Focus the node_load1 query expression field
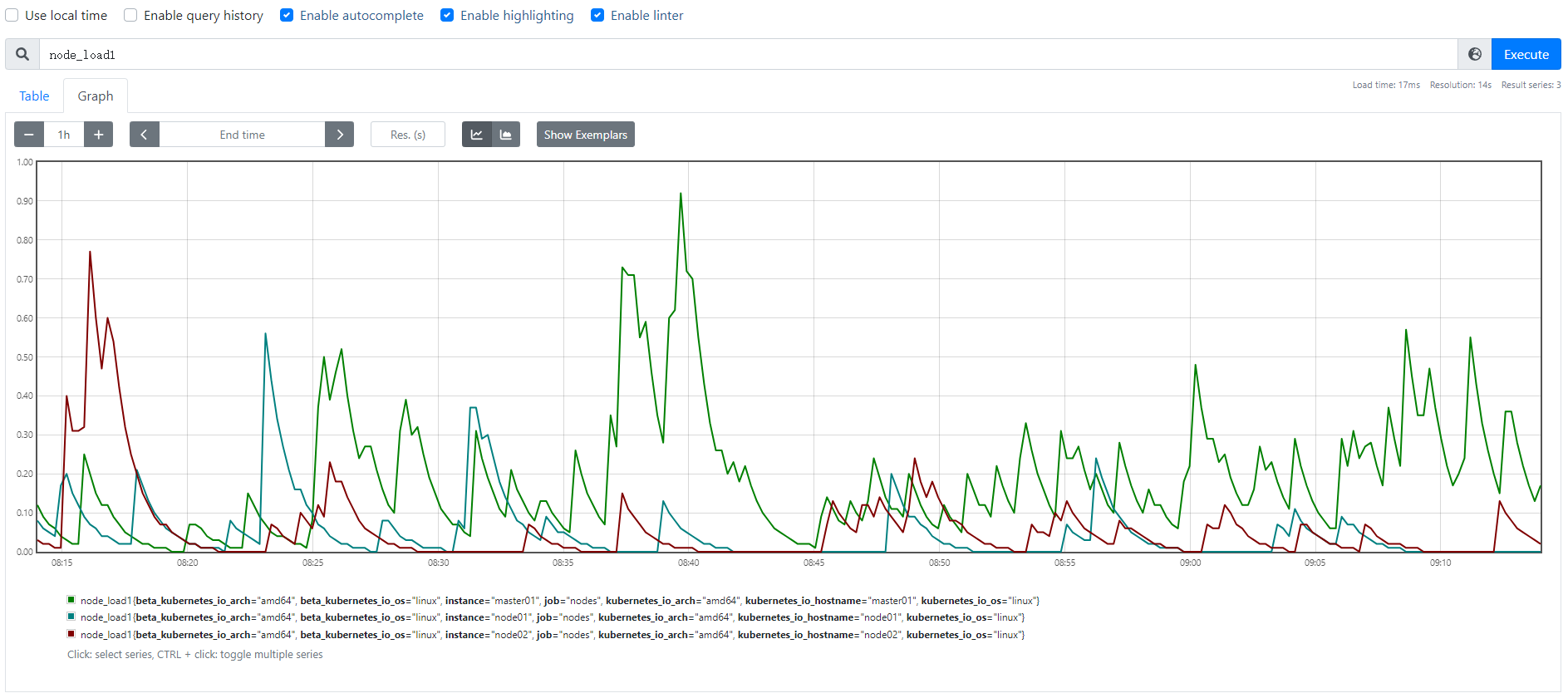The image size is (1568, 698). click(748, 54)
